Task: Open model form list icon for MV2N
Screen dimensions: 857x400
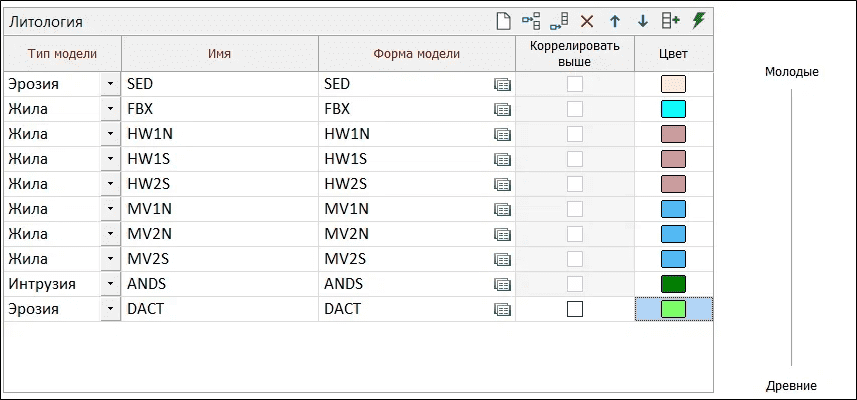Action: coord(502,234)
